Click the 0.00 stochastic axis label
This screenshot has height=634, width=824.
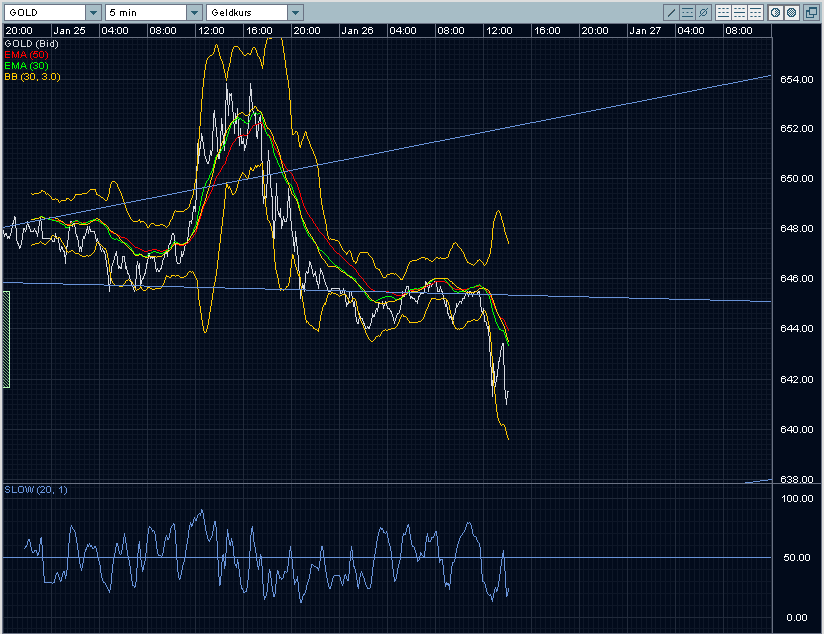[x=797, y=617]
